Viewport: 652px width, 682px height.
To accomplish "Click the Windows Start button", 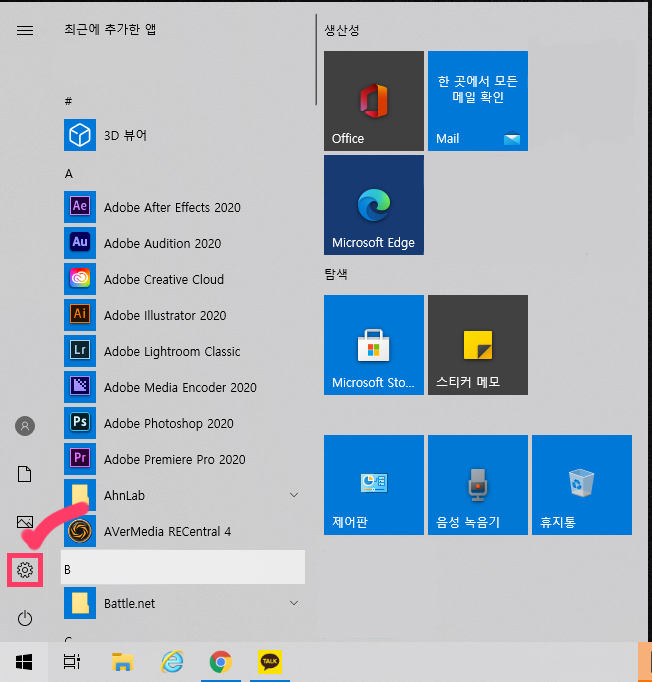I will pyautogui.click(x=24, y=662).
